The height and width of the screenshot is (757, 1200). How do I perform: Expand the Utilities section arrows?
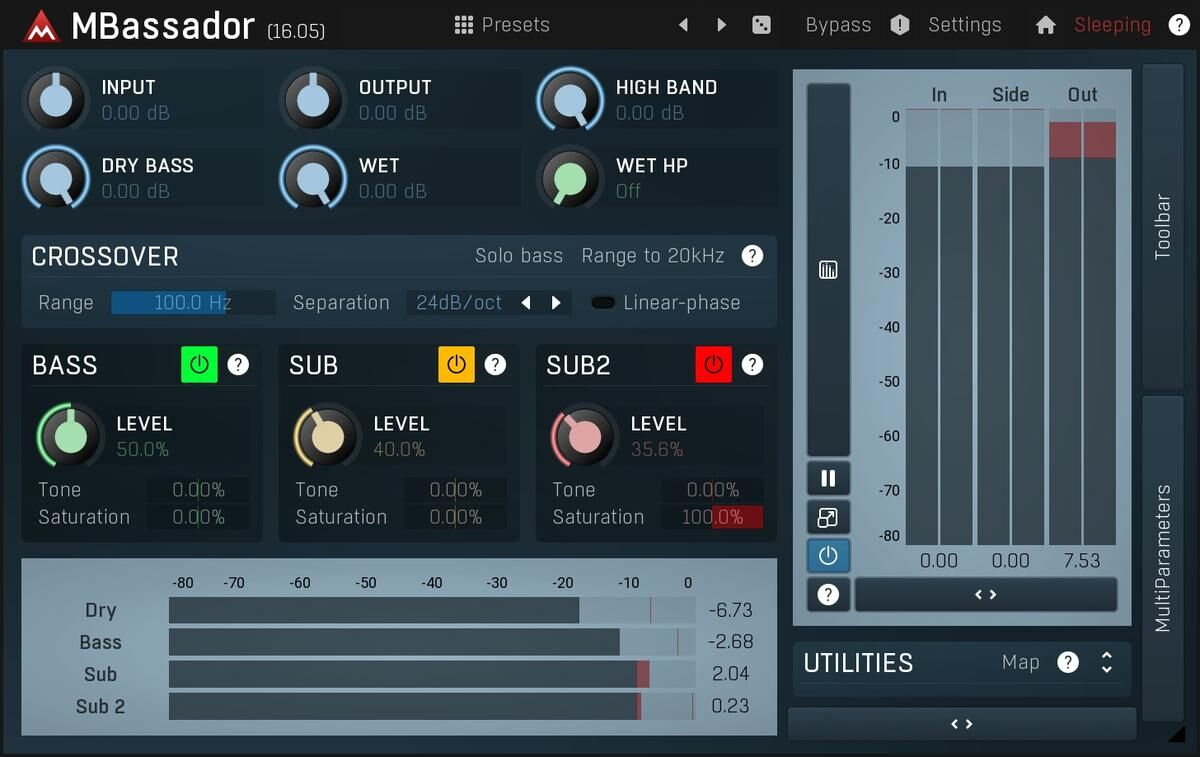tap(1106, 662)
